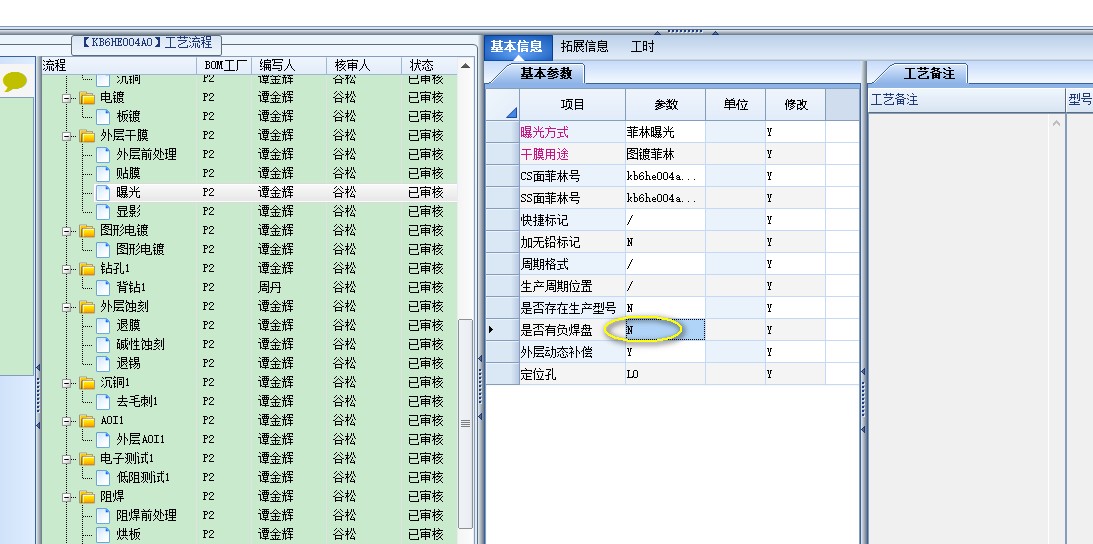Viewport: 1093px width, 544px height.
Task: Open the 工时 tab
Action: pos(642,47)
